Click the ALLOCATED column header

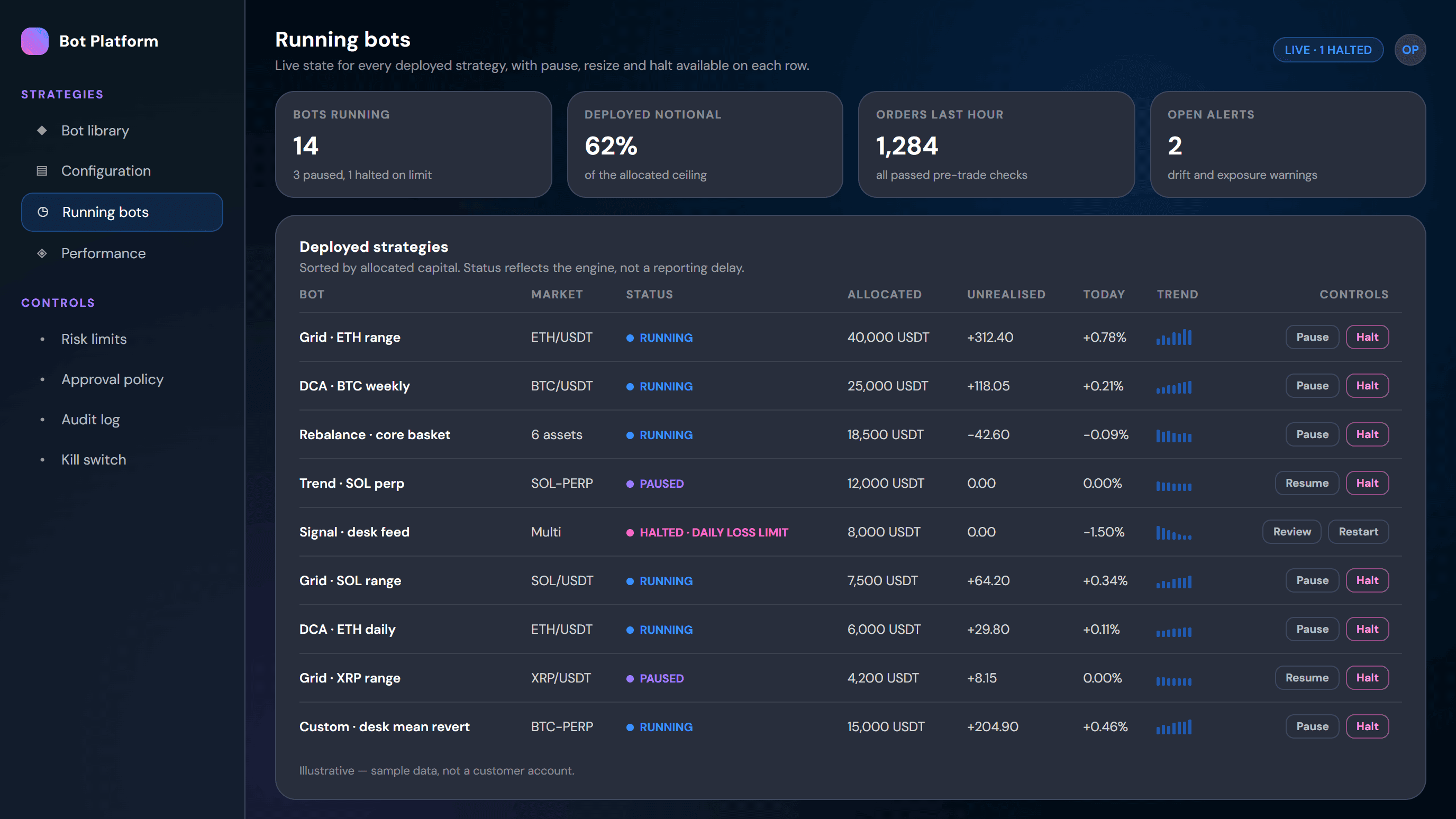[x=885, y=295]
